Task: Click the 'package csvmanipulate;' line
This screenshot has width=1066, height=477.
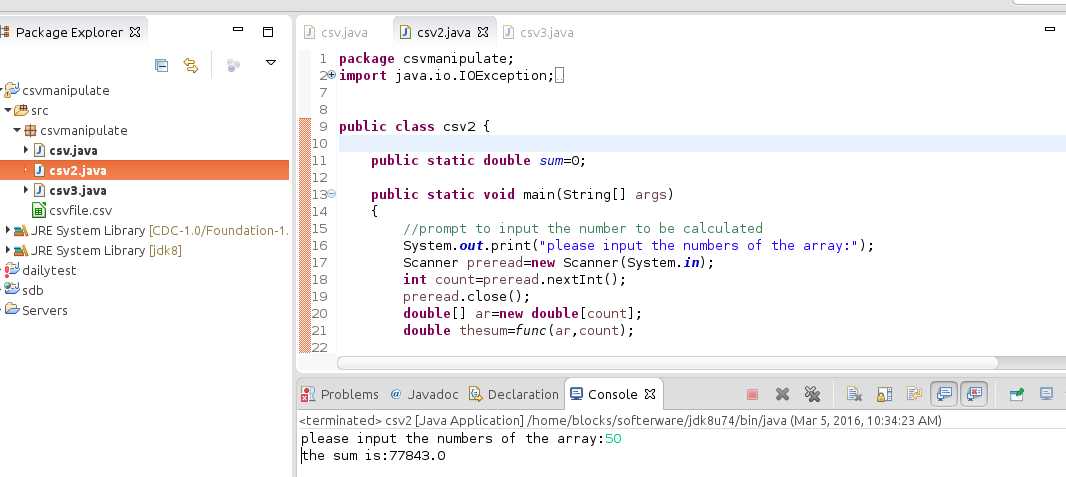Action: pos(426,58)
